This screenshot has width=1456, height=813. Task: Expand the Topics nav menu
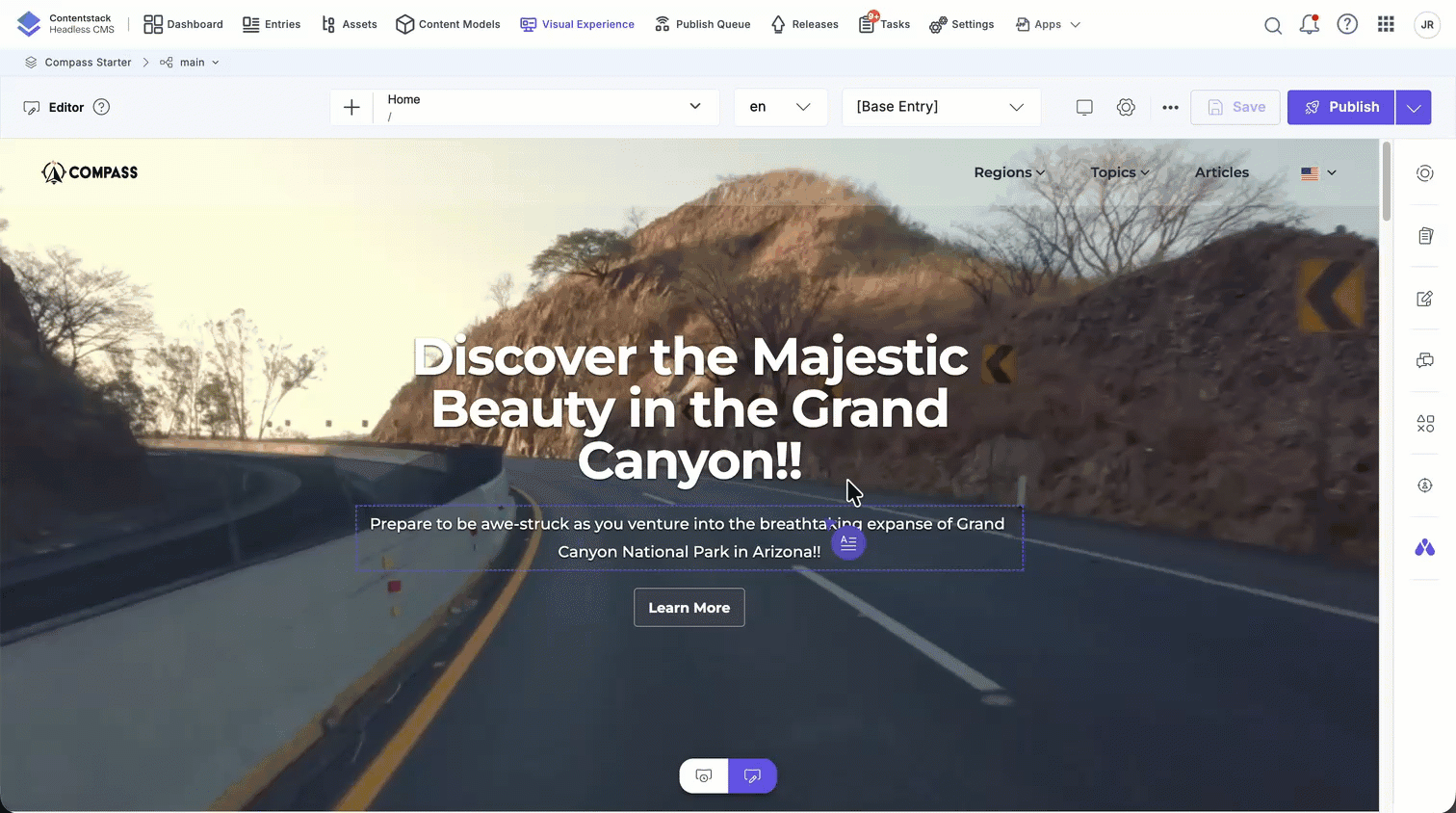tap(1120, 172)
